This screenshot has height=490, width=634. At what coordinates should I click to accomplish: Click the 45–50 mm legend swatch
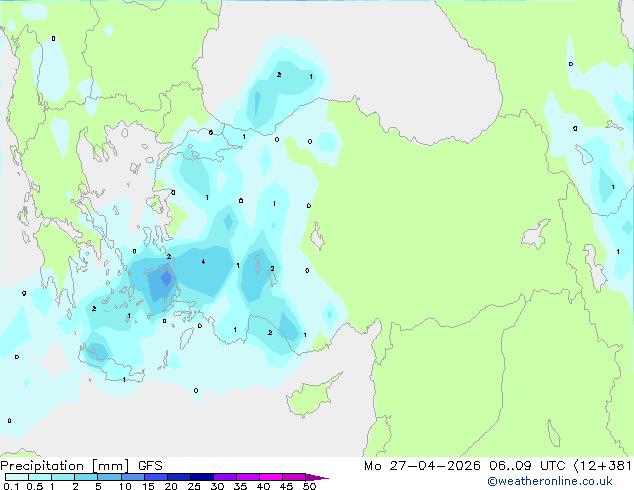(x=294, y=477)
